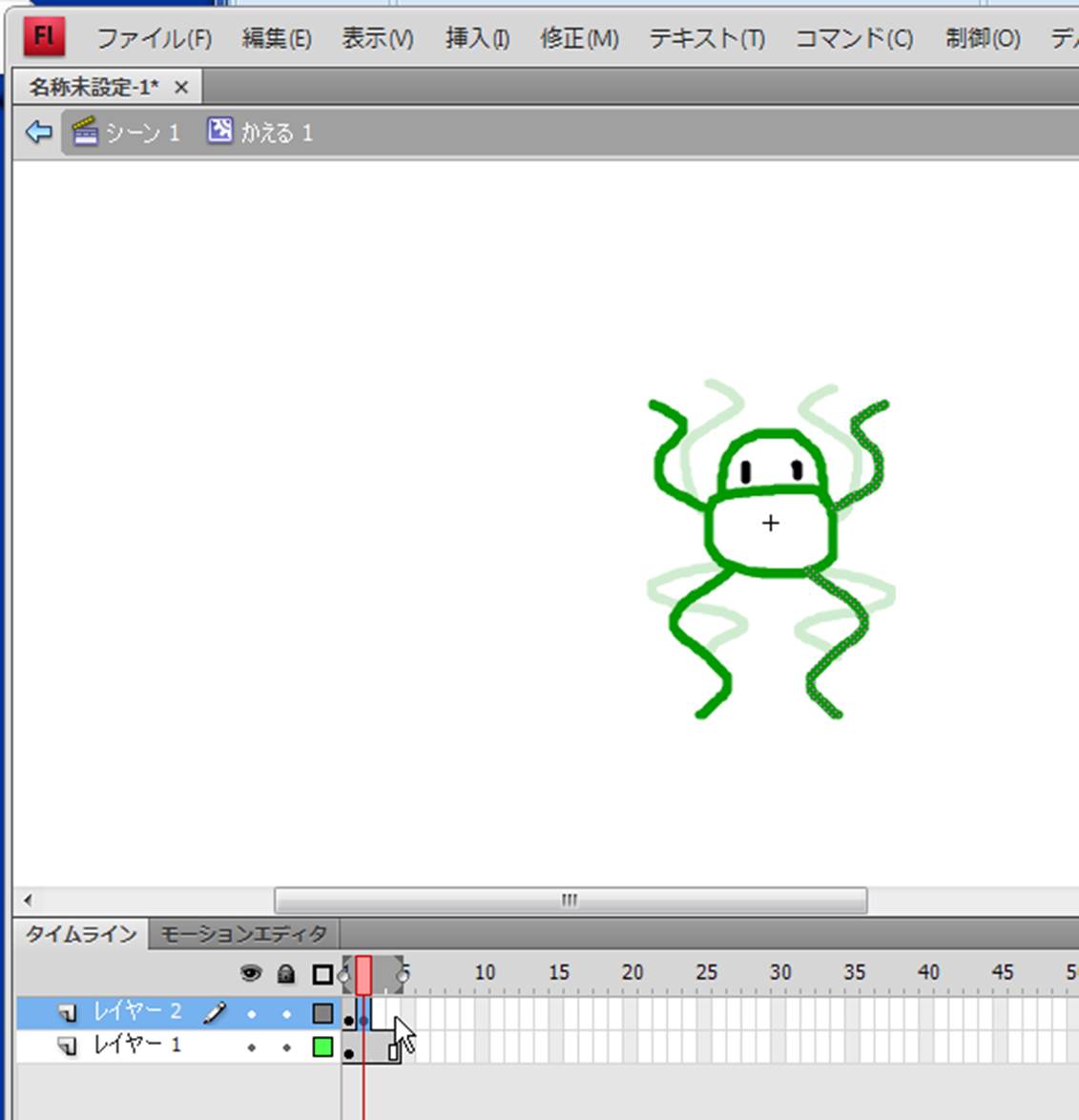Open the 編集(E) menu
The height and width of the screenshot is (1120, 1079).
pos(276,38)
